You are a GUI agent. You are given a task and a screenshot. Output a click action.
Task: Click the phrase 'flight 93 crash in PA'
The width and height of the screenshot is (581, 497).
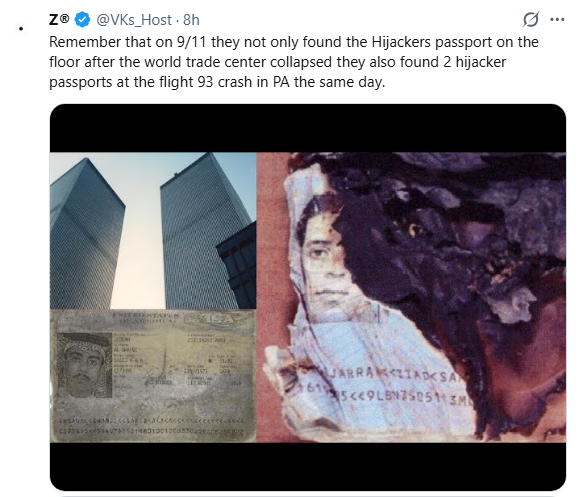click(219, 82)
